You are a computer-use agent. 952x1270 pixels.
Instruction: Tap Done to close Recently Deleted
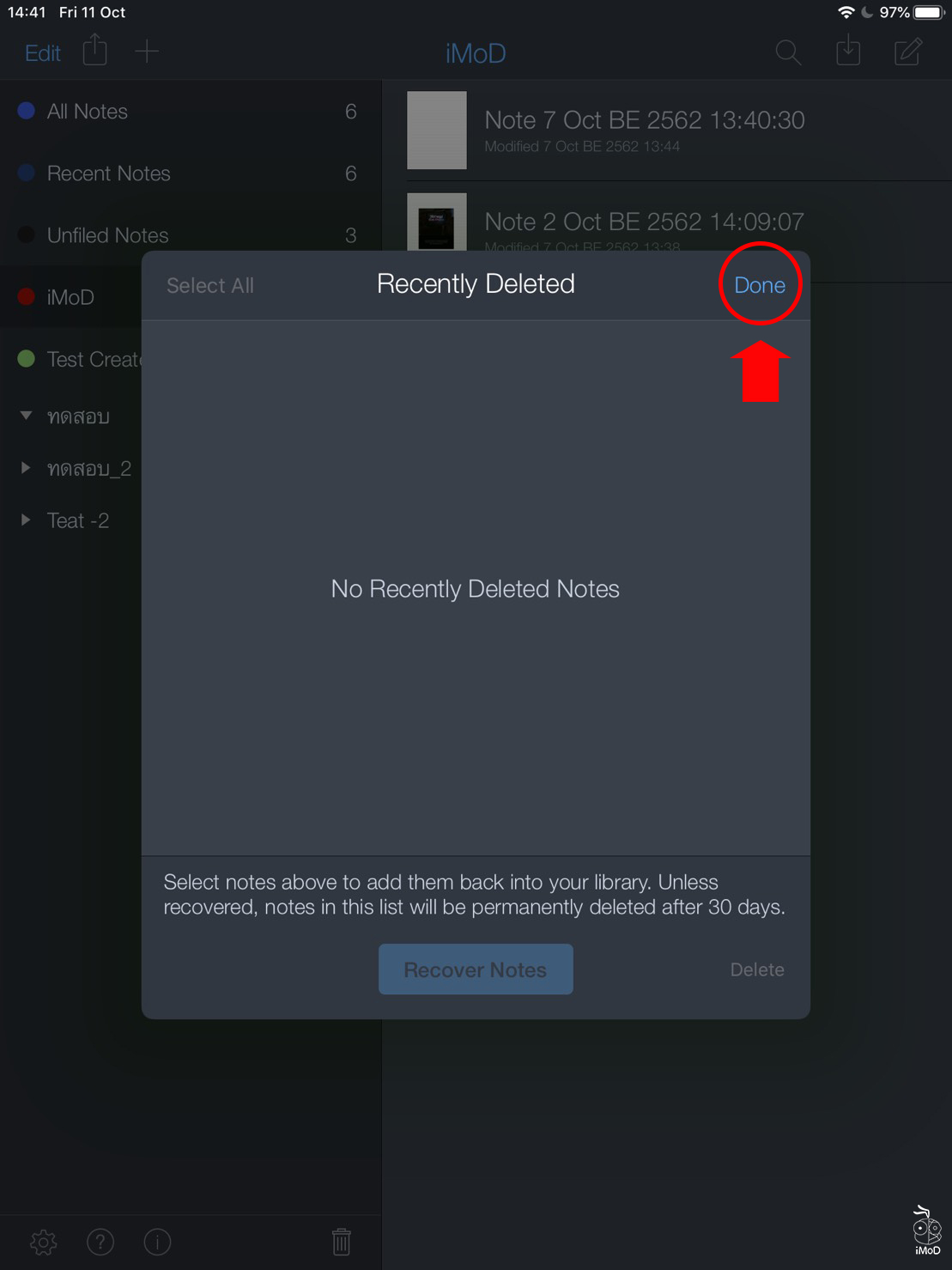pos(759,284)
